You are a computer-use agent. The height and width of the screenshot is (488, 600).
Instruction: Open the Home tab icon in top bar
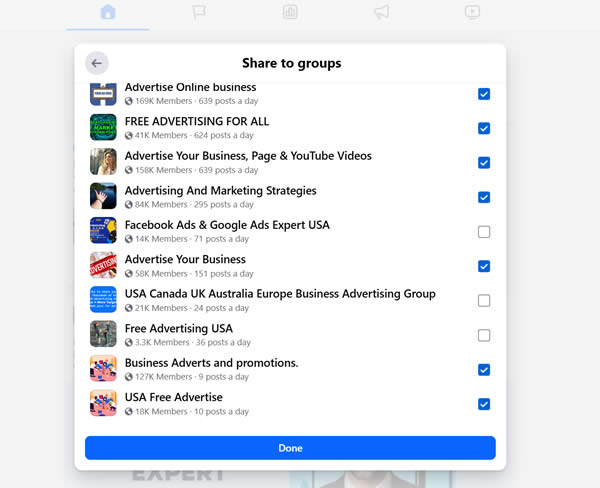(108, 12)
